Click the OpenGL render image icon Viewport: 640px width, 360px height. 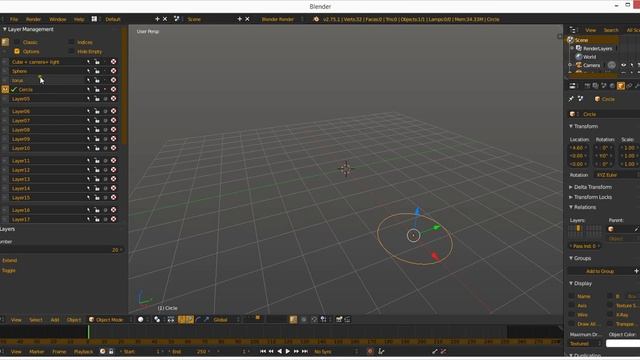[x=339, y=320]
